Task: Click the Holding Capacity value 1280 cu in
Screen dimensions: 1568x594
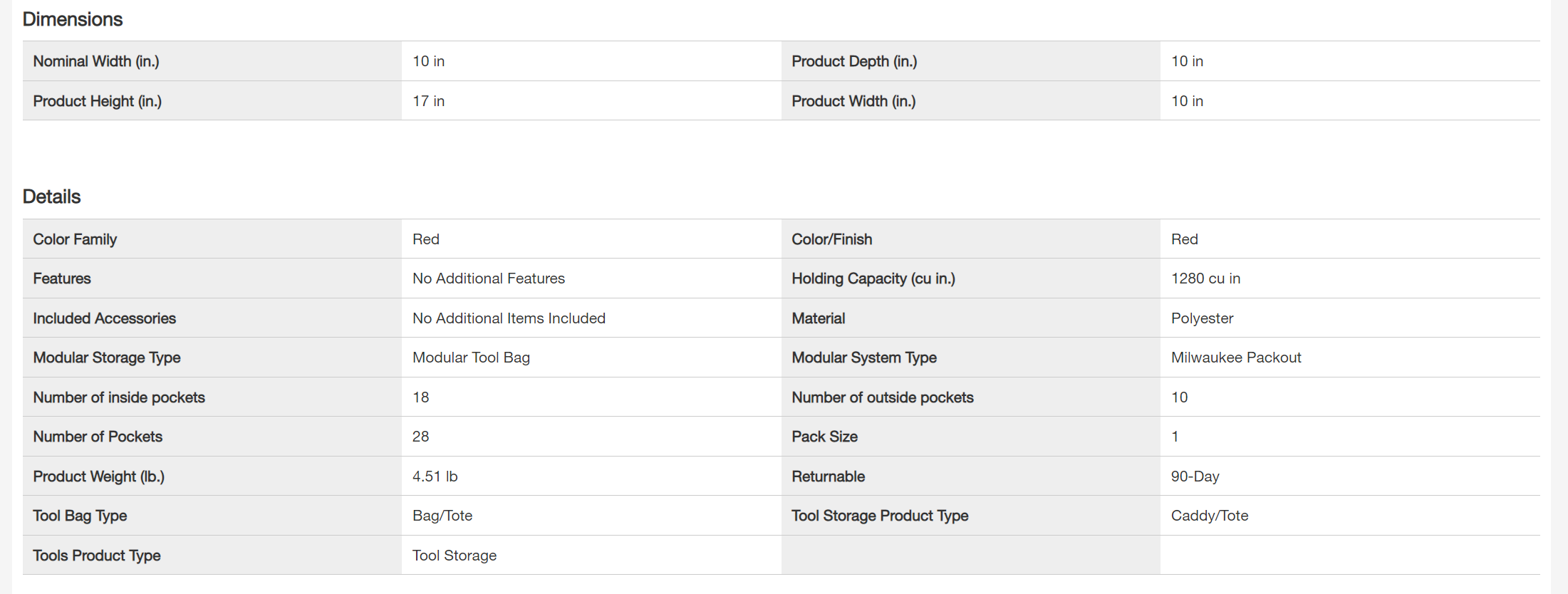Action: 1205,278
